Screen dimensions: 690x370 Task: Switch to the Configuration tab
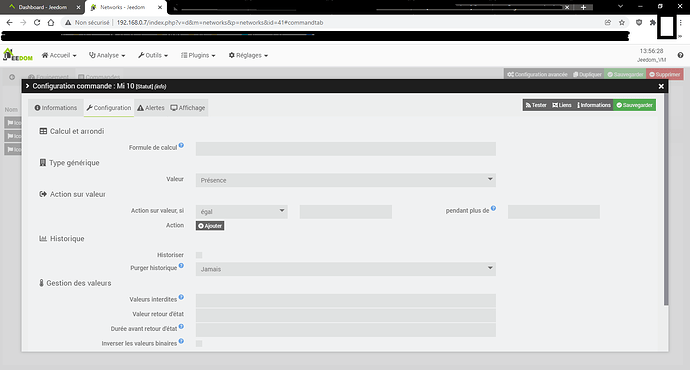[x=109, y=108]
